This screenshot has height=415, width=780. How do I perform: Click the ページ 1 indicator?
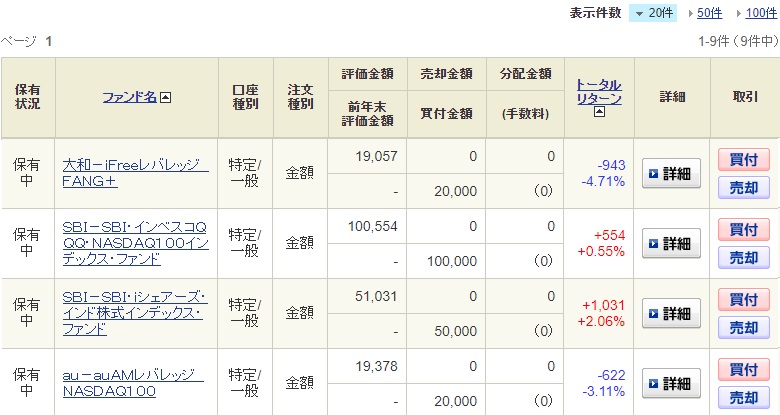pos(26,41)
